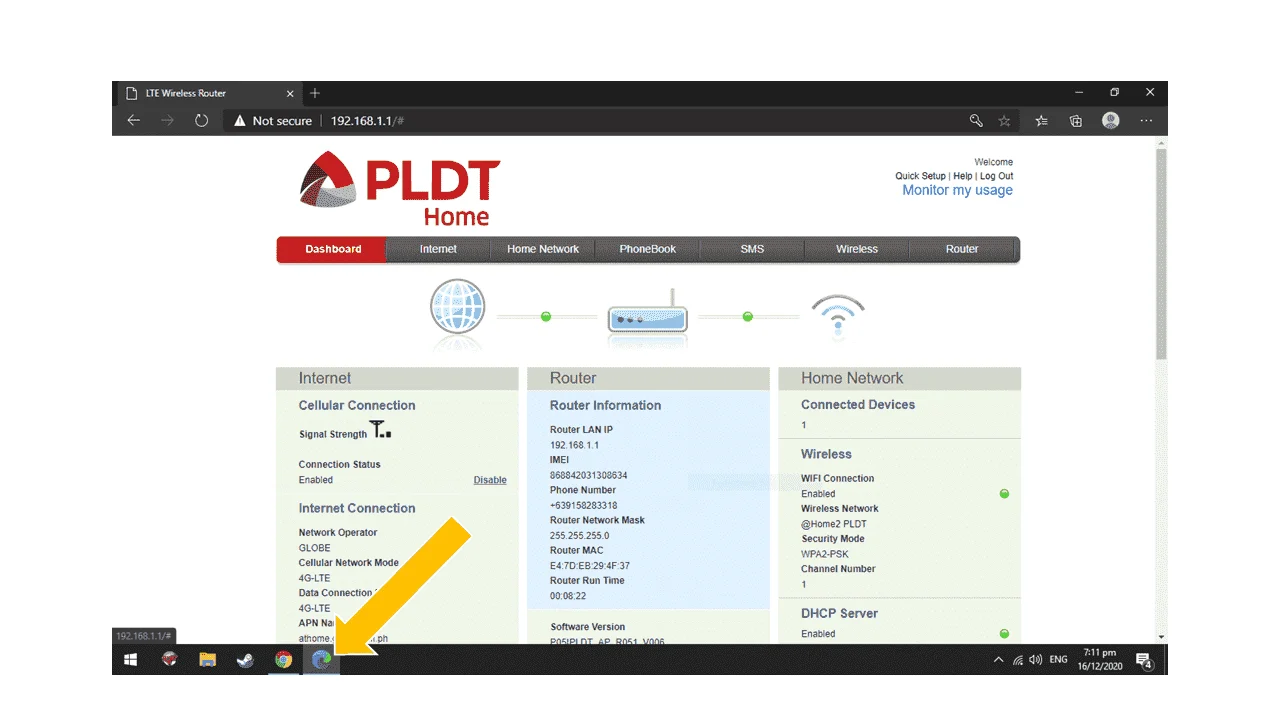Click router MAC E4:7D:EB:29:4F:37
Screen dimensions: 1280x720
(x=590, y=566)
